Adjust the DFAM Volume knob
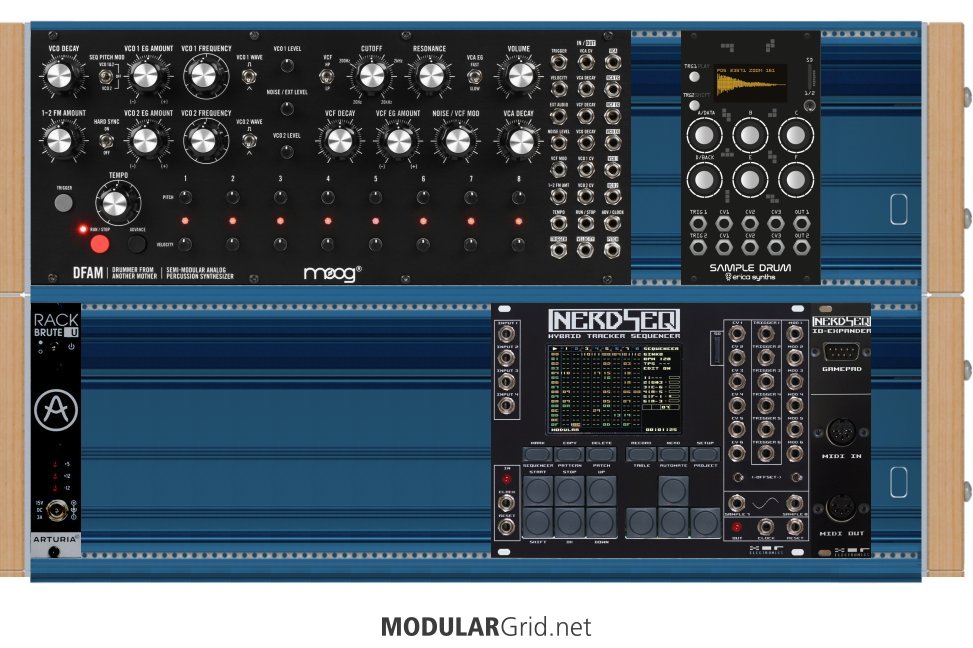Screen dimensions: 973x648 point(520,76)
